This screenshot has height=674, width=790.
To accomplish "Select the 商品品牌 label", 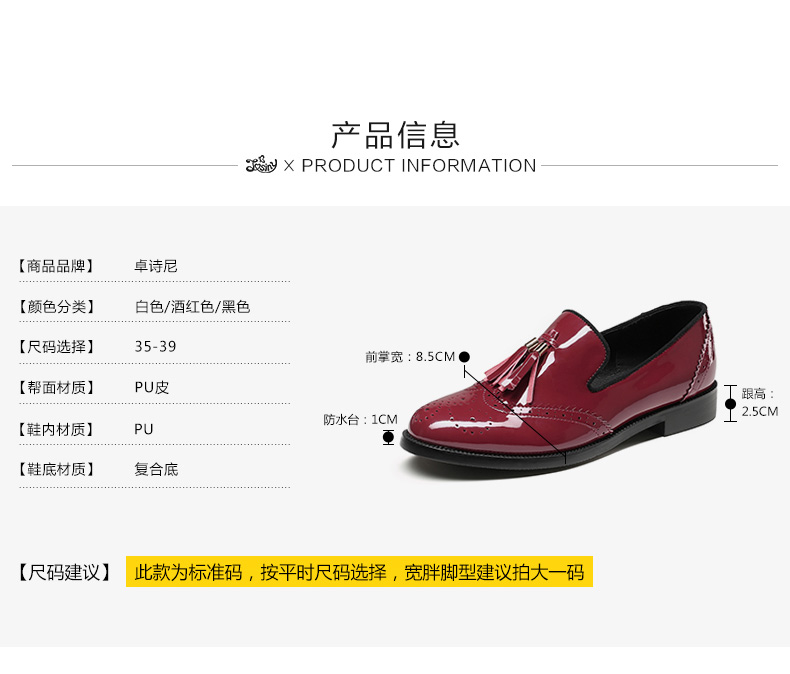I will pyautogui.click(x=56, y=265).
